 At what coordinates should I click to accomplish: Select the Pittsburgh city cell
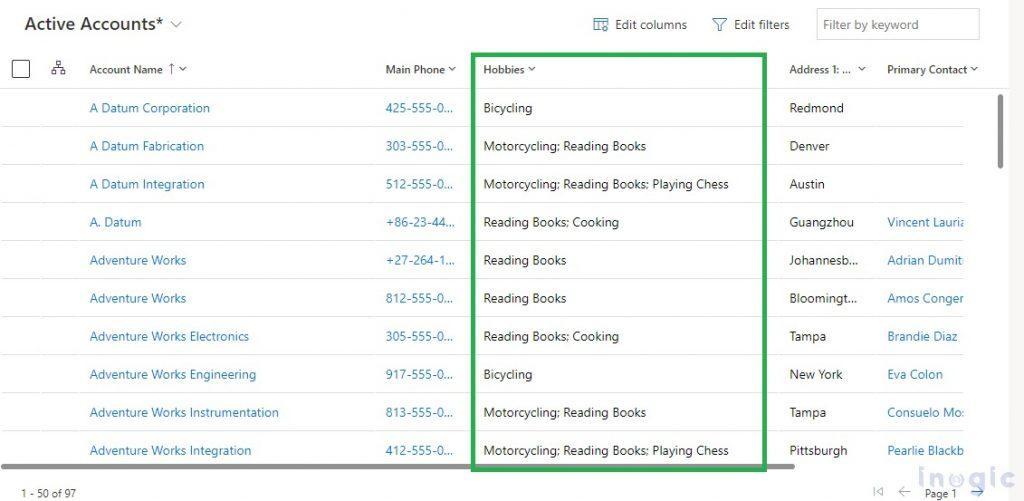818,450
